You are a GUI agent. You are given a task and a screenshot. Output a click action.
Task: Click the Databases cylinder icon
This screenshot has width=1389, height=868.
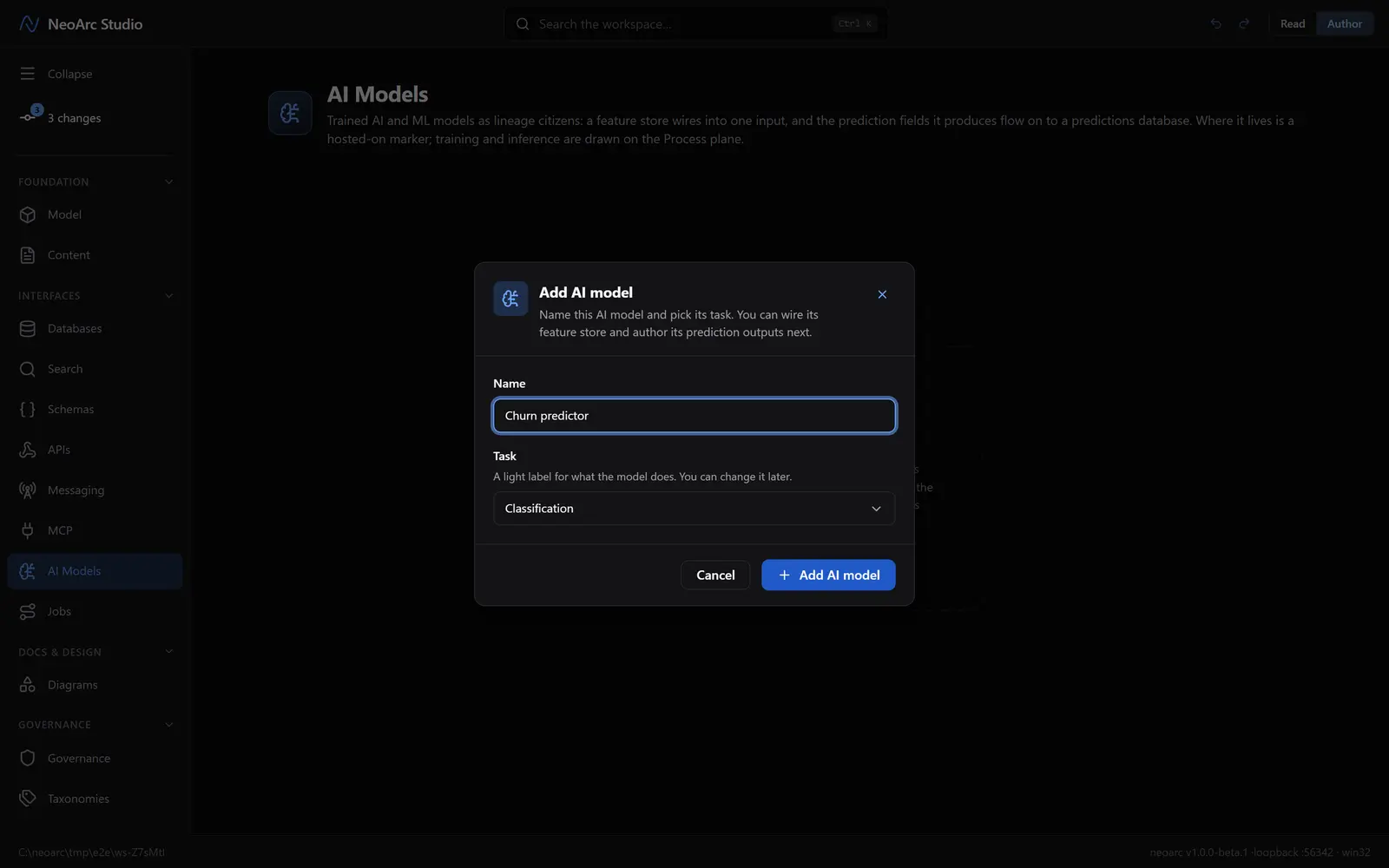(x=28, y=329)
